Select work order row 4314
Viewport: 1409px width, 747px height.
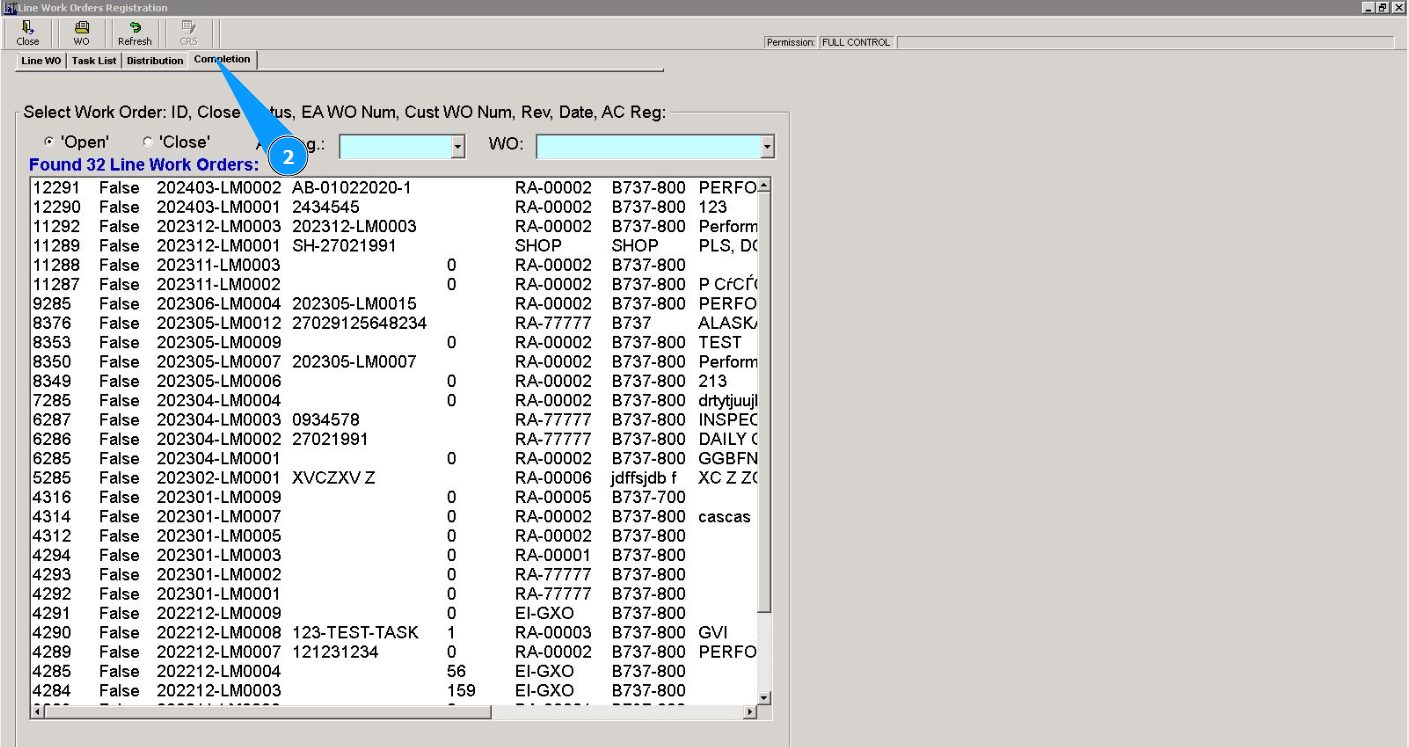(x=394, y=517)
